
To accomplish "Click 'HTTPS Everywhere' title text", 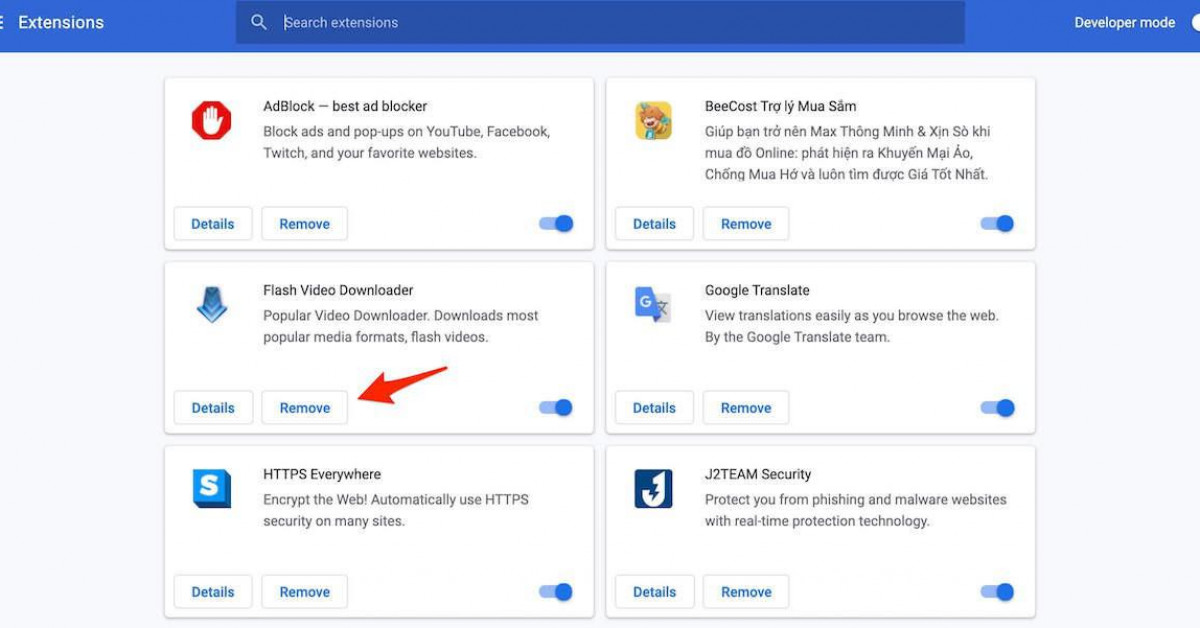I will (322, 474).
